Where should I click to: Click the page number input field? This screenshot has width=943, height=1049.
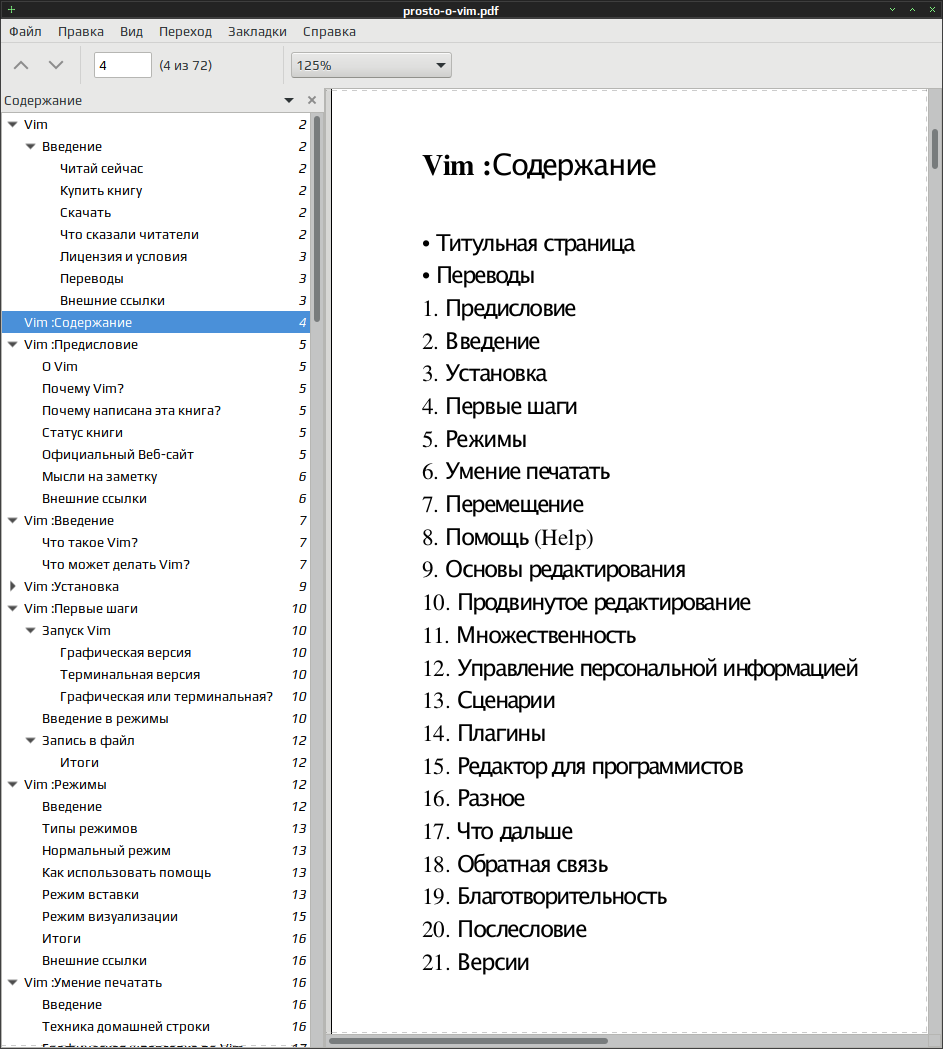tap(122, 66)
